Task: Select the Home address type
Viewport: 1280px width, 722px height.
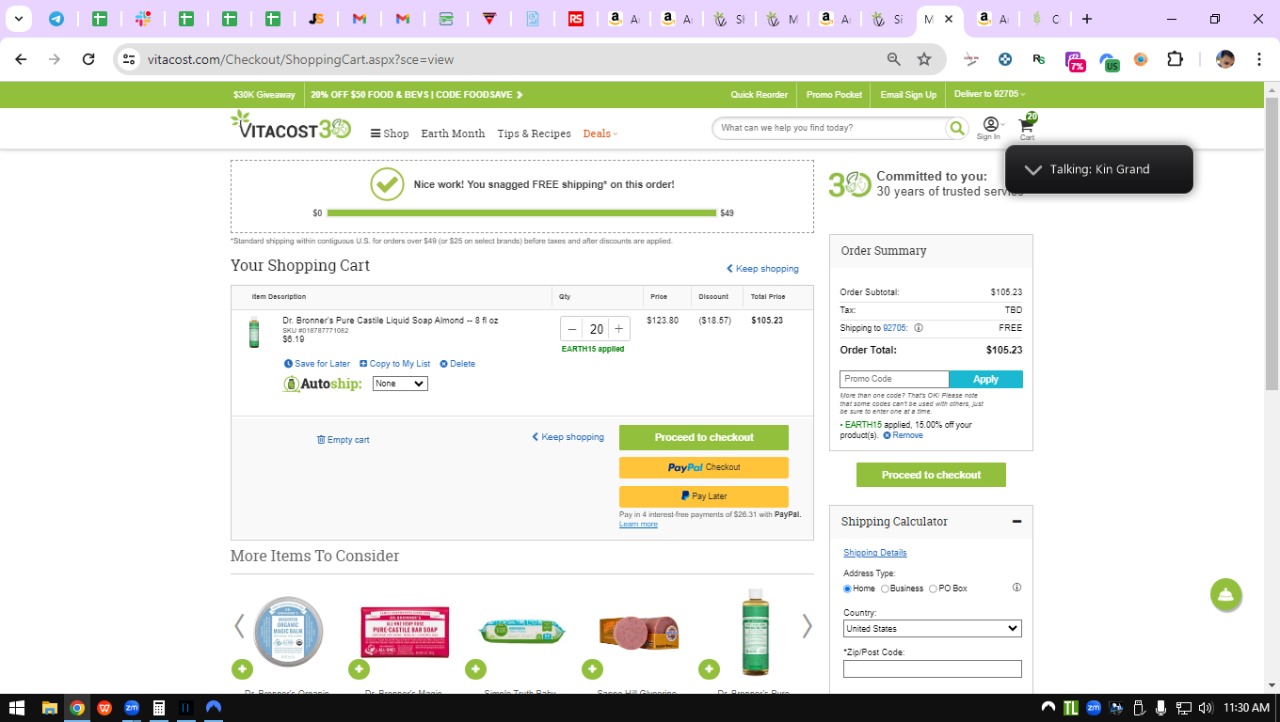Action: pos(848,588)
